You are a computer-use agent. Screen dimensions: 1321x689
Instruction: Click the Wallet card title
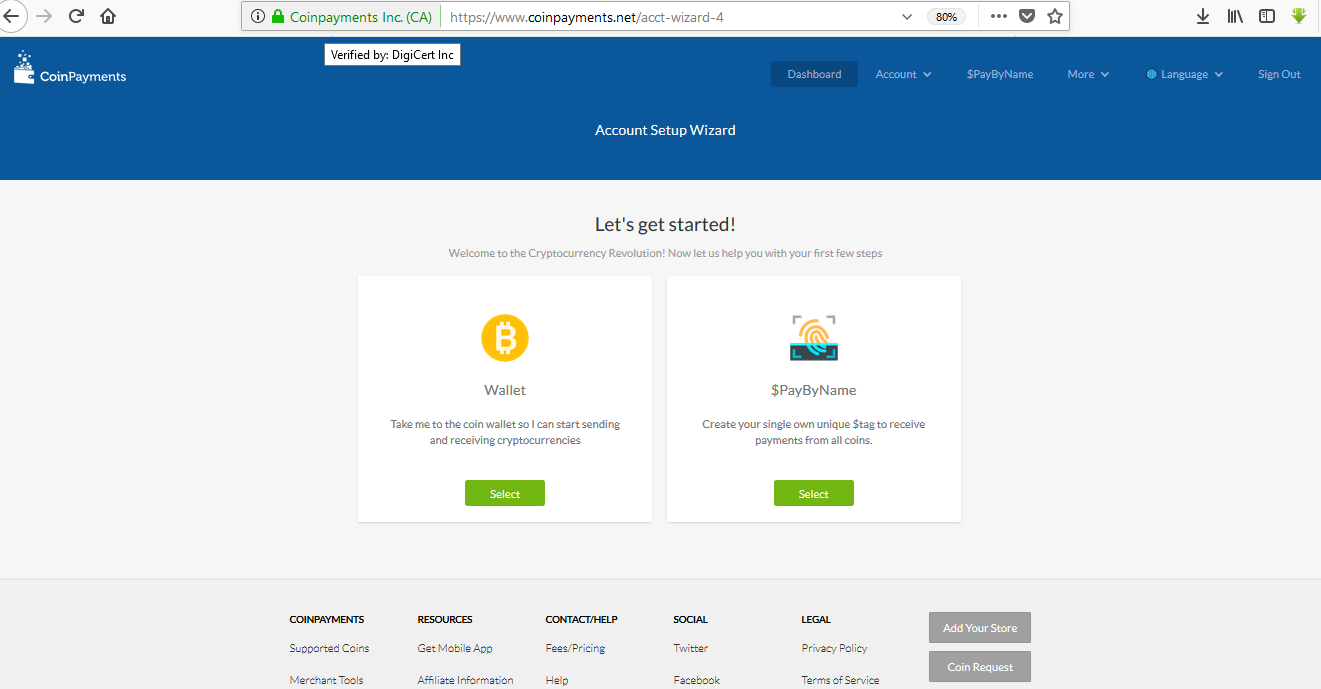point(505,390)
